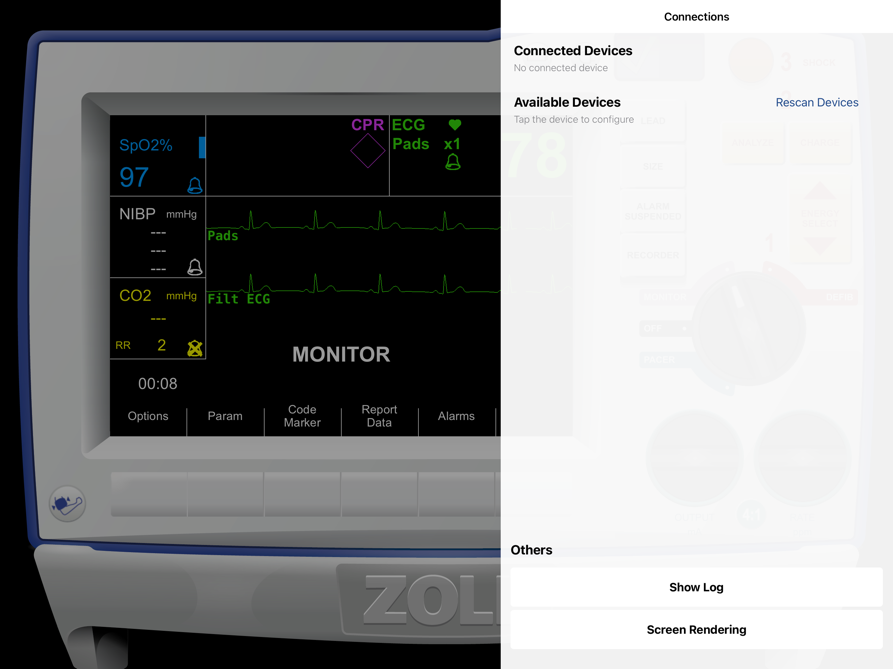Open the Options softkey menu
Image resolution: width=893 pixels, height=669 pixels.
coord(147,416)
